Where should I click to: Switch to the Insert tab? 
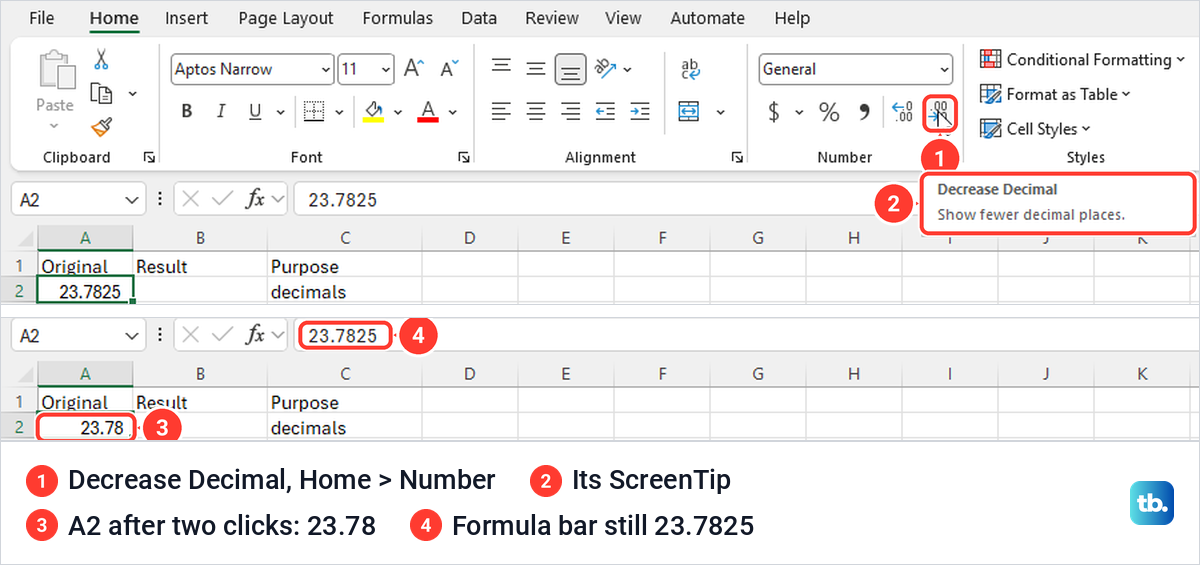187,18
